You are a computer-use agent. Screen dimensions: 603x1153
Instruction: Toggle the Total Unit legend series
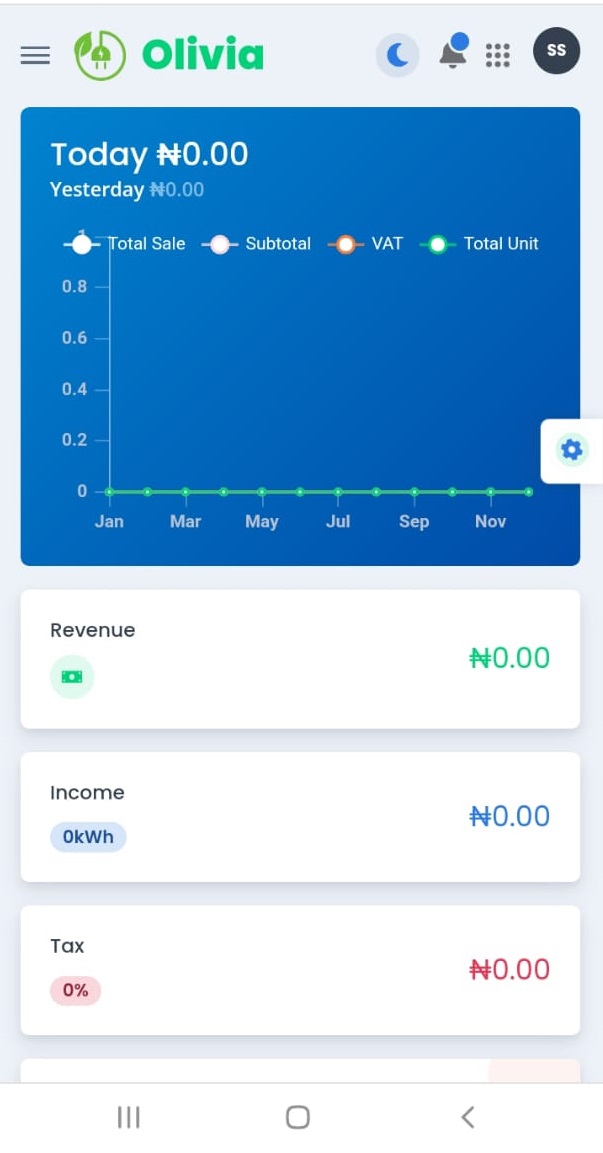479,244
